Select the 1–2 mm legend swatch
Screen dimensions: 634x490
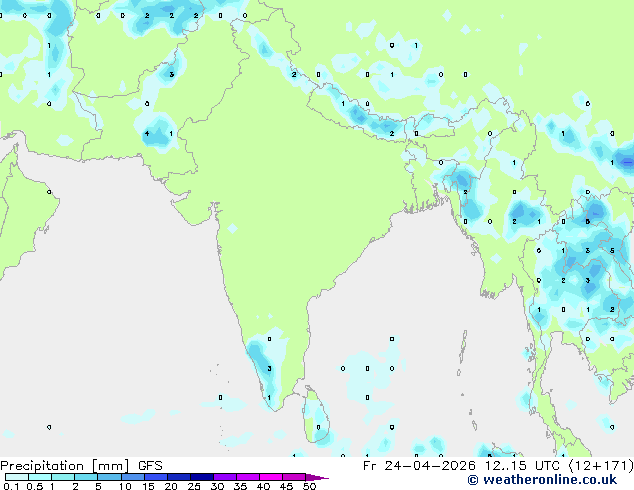click(63, 477)
